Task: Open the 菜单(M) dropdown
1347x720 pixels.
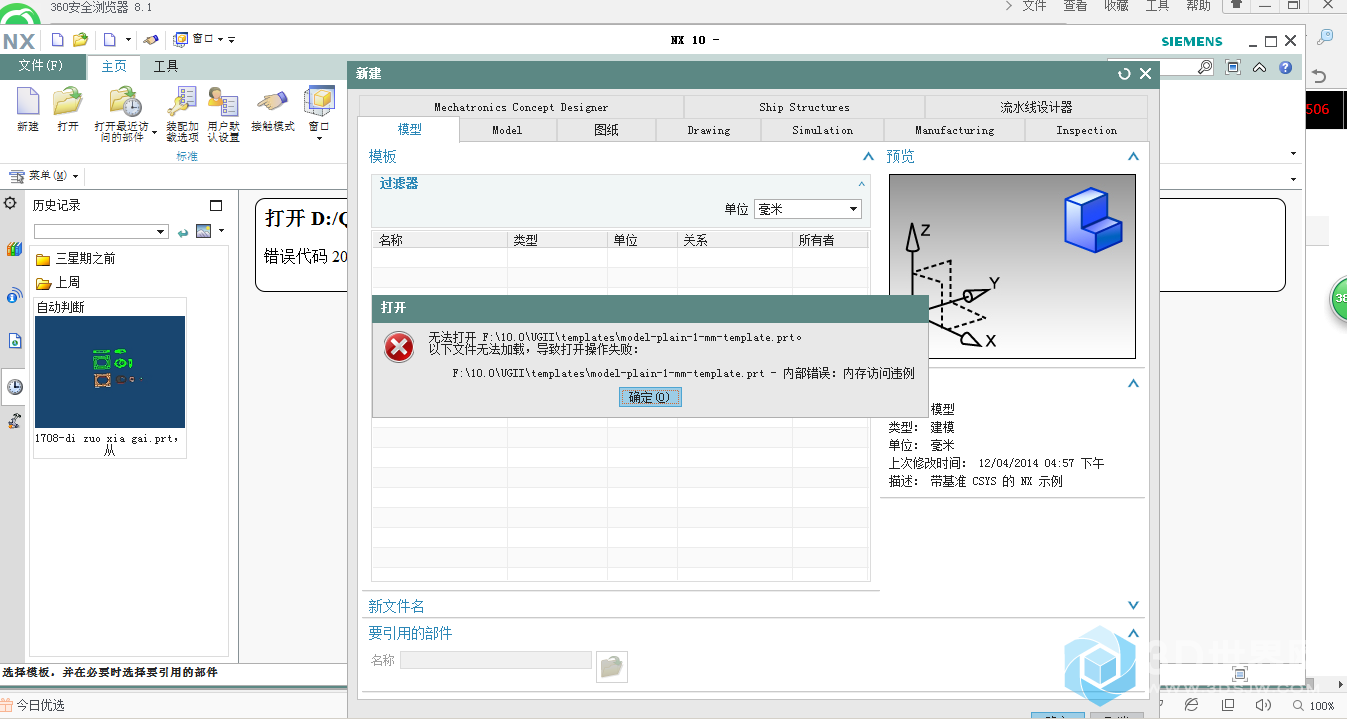Action: tap(44, 176)
